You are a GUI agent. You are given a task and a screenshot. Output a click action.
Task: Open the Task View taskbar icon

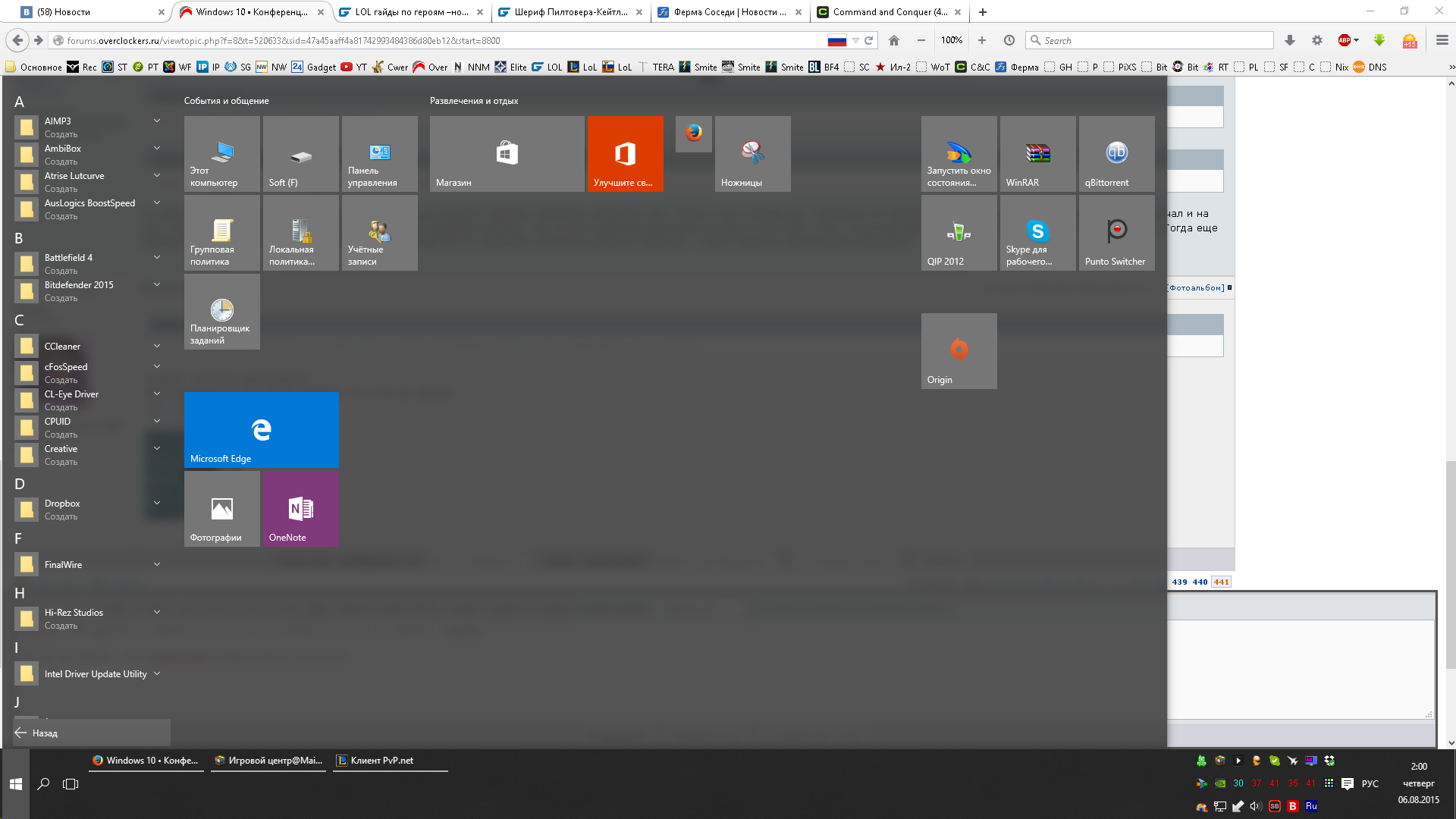tap(71, 784)
